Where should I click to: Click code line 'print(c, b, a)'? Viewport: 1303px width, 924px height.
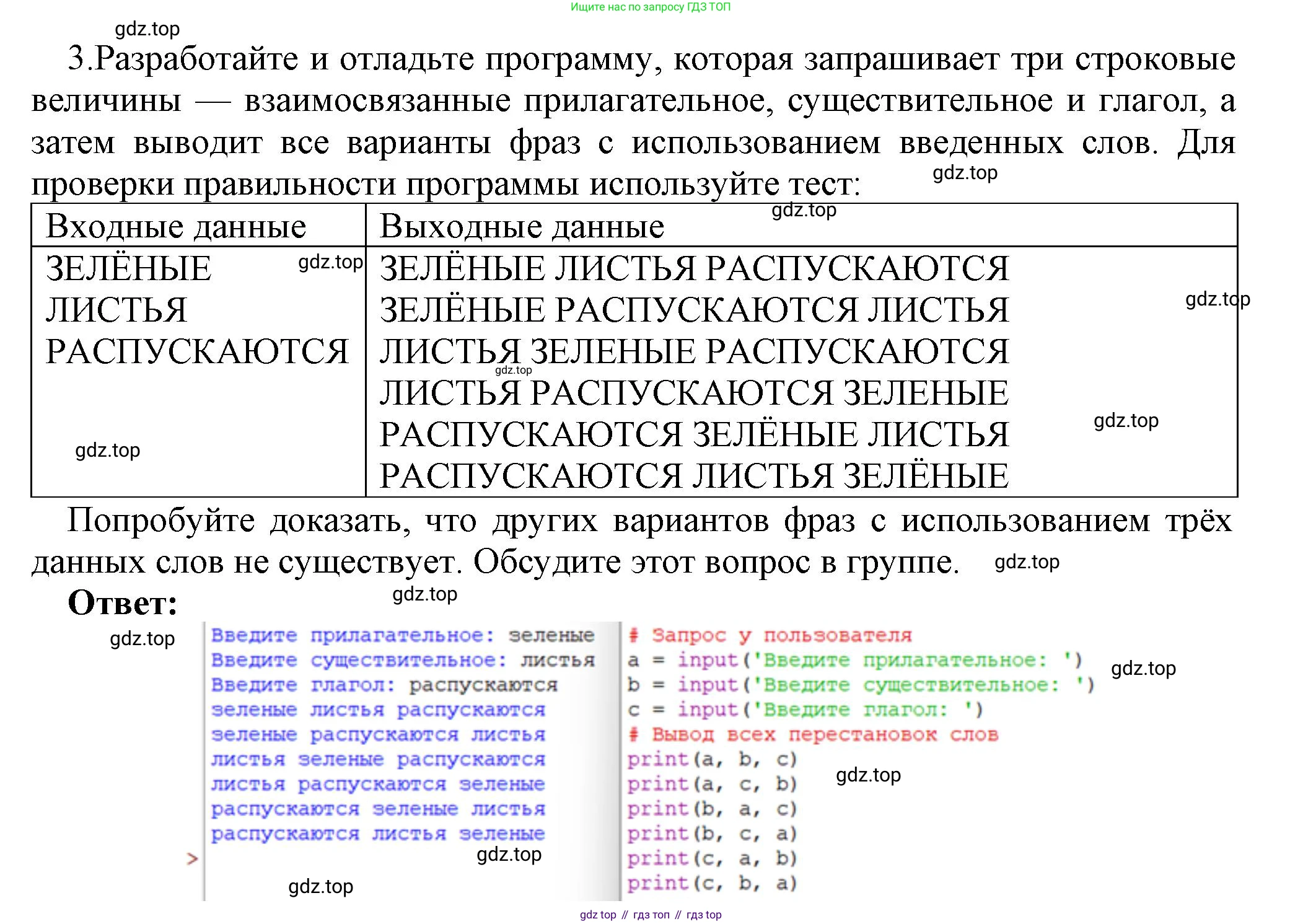pos(712,884)
